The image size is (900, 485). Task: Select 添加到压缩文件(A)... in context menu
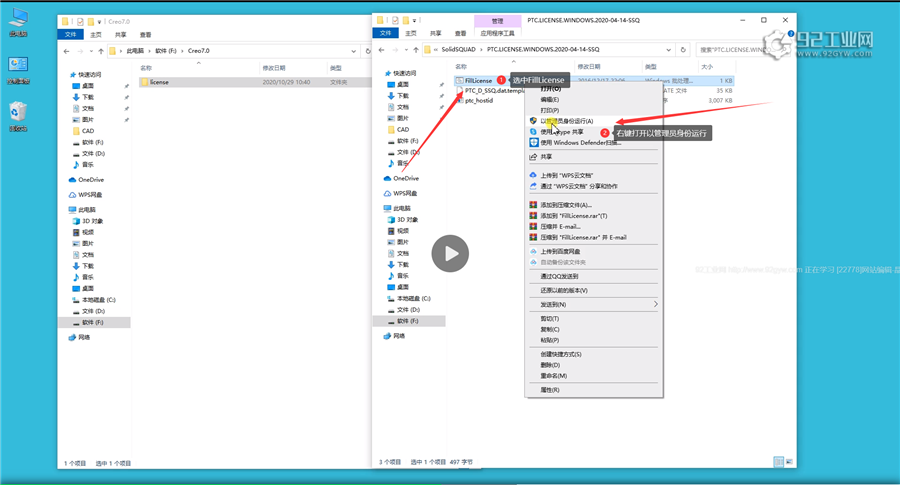coord(566,205)
